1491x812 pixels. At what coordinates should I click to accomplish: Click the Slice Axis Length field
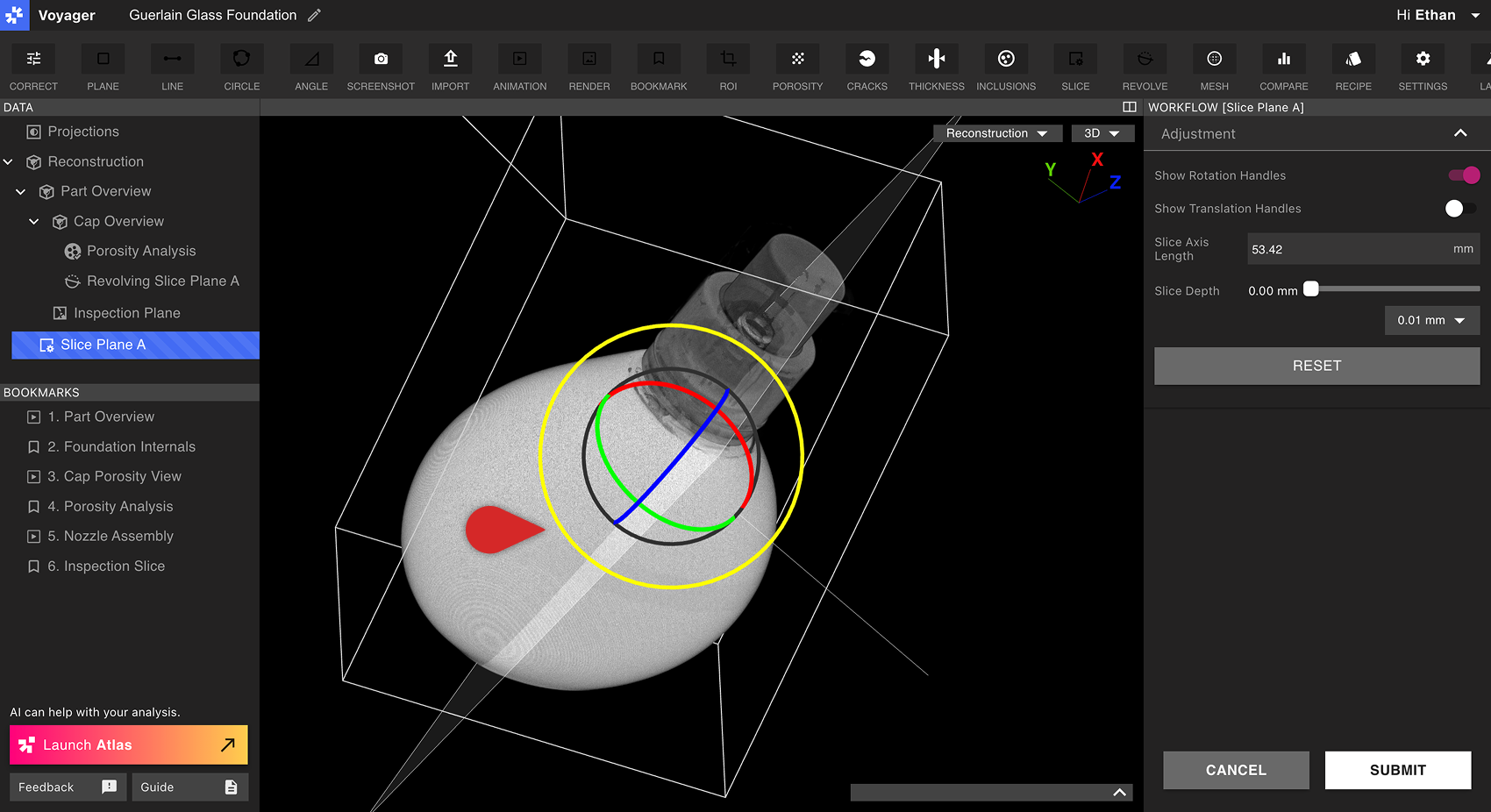coord(1363,249)
